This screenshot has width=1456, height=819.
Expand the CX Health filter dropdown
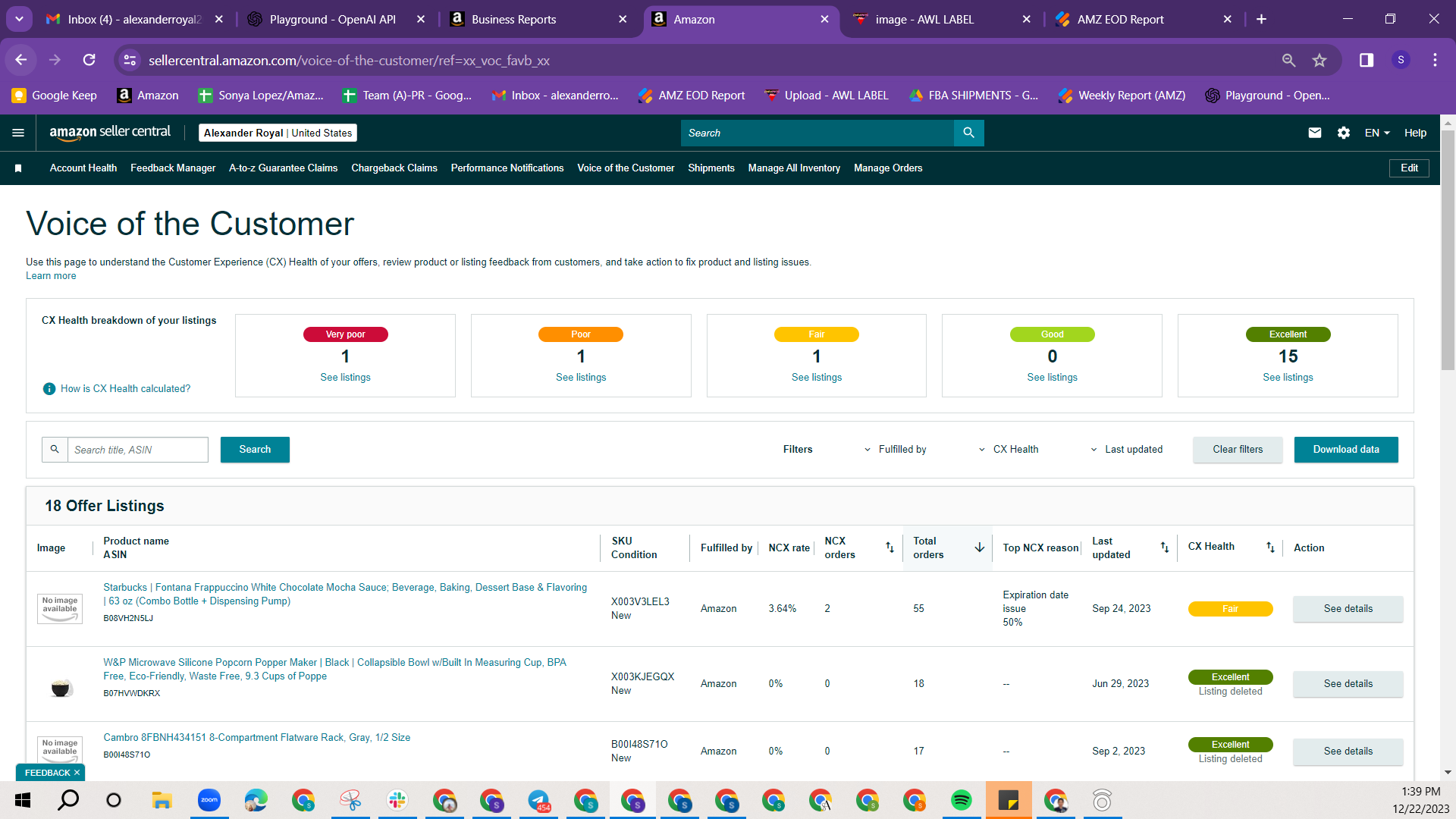pyautogui.click(x=1009, y=450)
